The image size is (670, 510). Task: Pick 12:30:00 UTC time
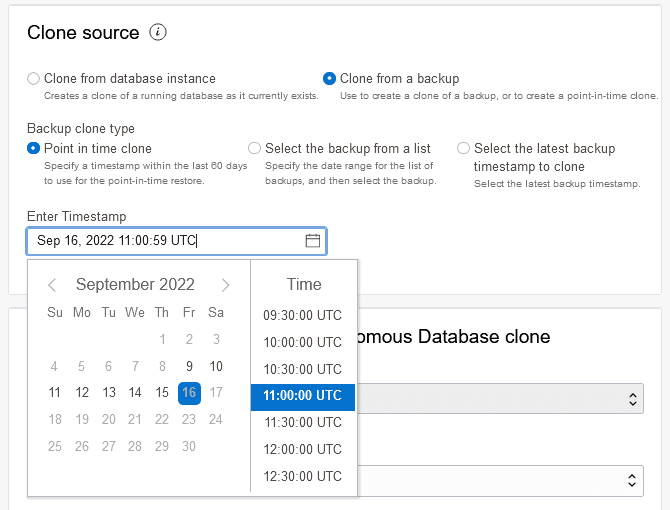tap(303, 476)
